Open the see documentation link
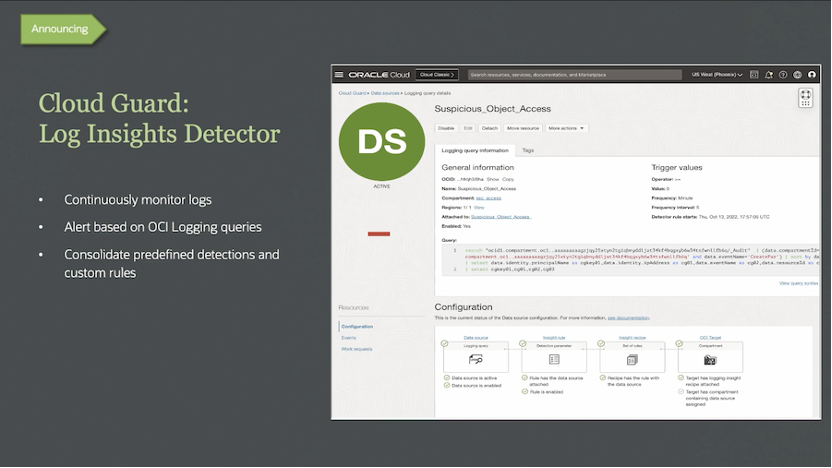This screenshot has width=832, height=468. tap(628, 318)
